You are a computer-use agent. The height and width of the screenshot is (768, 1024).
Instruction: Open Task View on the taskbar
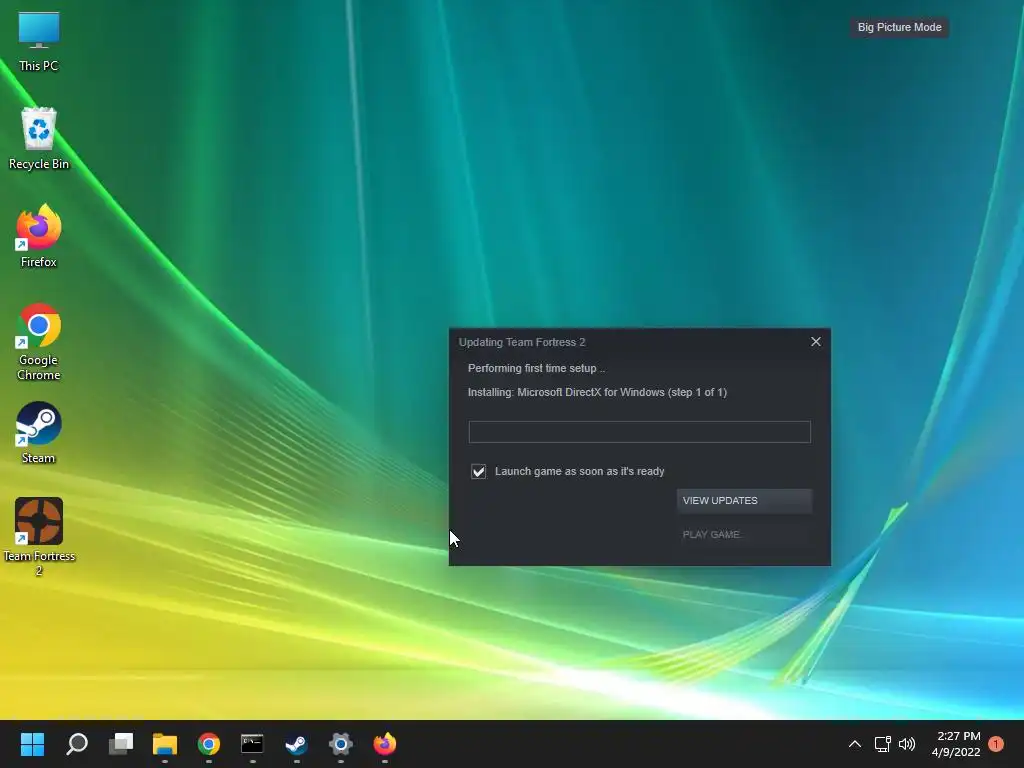[x=121, y=744]
